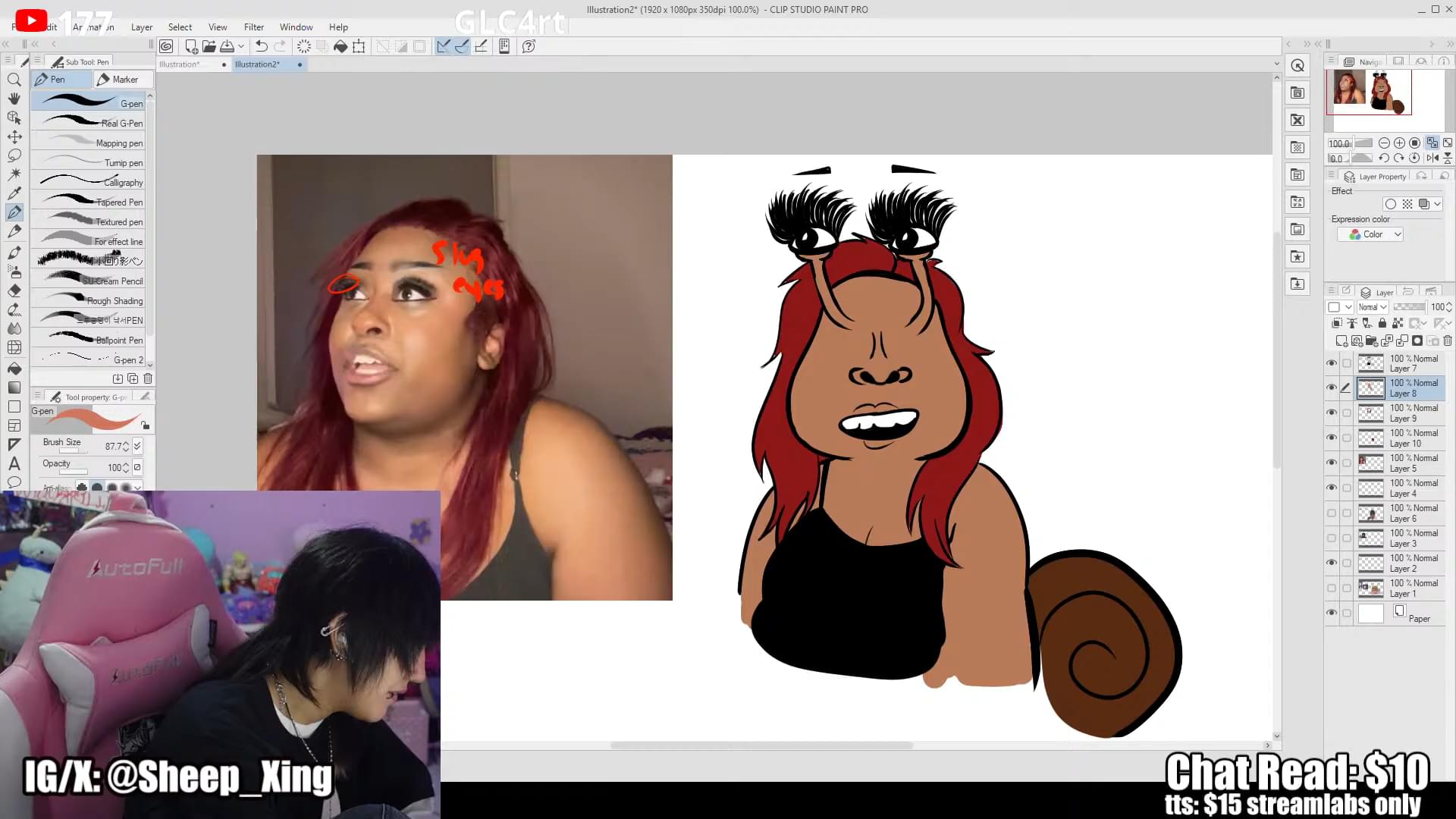The height and width of the screenshot is (819, 1456).
Task: Click the Undo arrow icon
Action: (261, 46)
